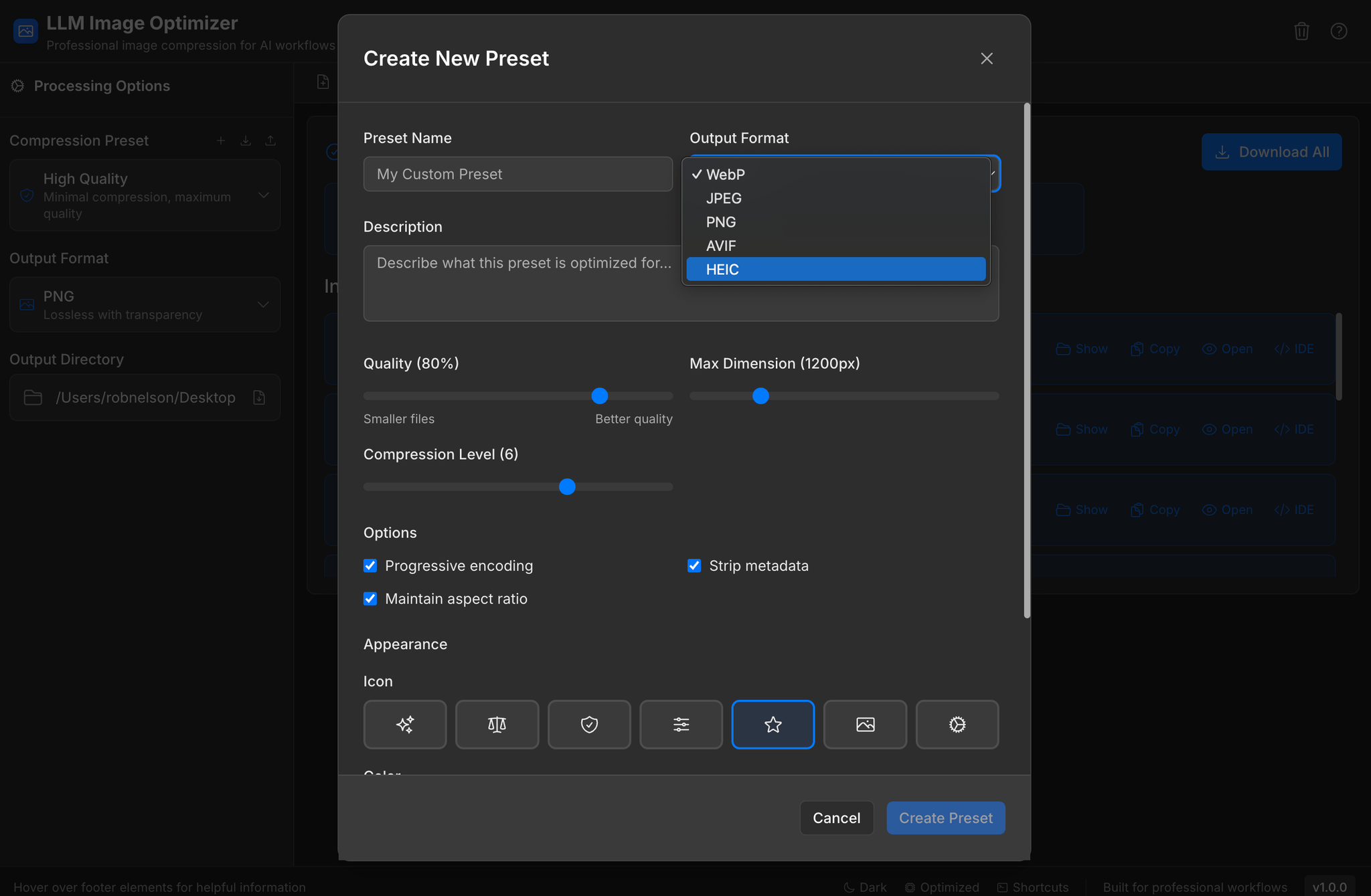The width and height of the screenshot is (1371, 896).
Task: Click the Processing Options gear icon
Action: click(18, 86)
